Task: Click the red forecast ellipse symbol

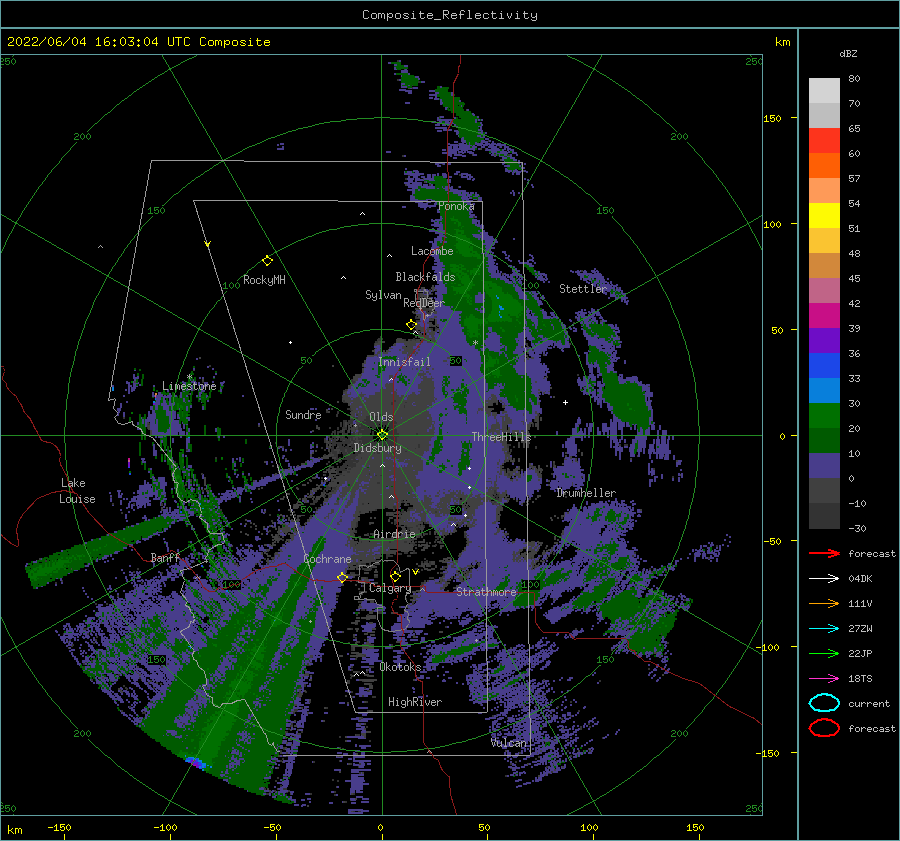Action: [824, 728]
